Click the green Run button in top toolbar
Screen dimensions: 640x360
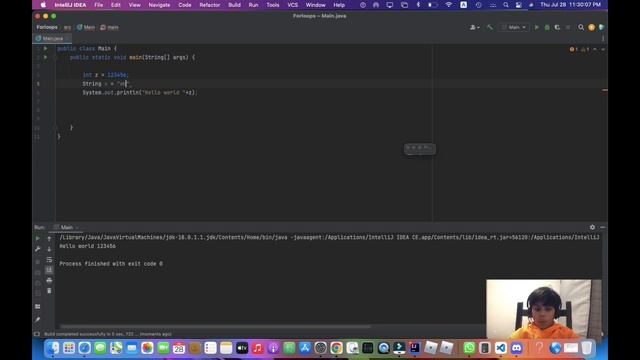pos(537,27)
